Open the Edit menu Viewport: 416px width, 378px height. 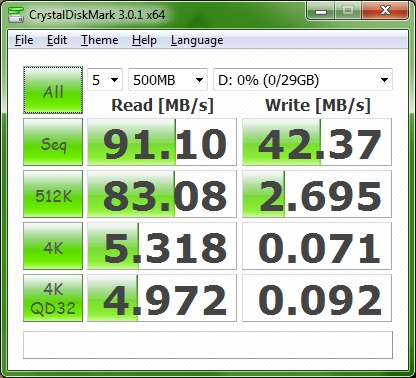57,40
